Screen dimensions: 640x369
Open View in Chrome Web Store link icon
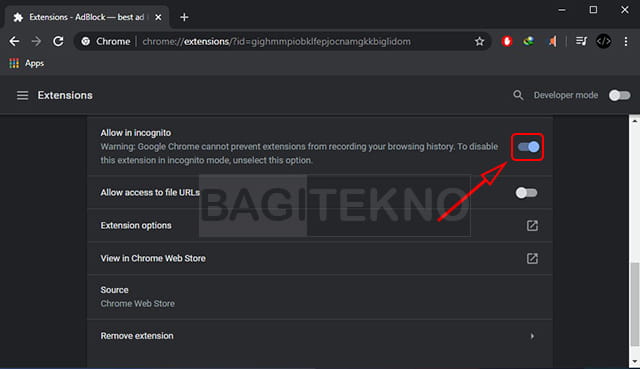pyautogui.click(x=532, y=258)
